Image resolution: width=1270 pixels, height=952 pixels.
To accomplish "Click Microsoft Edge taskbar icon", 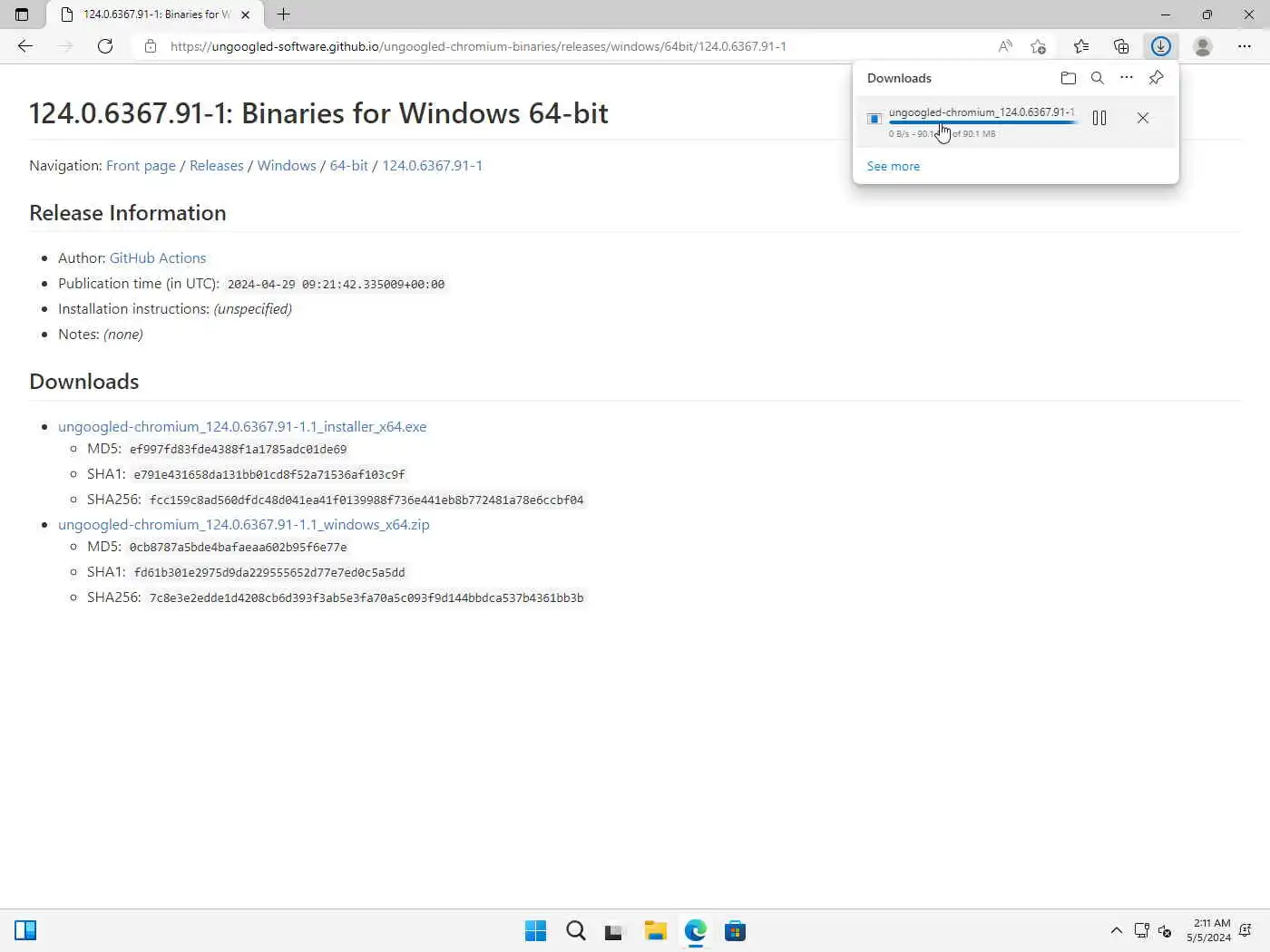I will 696,931.
